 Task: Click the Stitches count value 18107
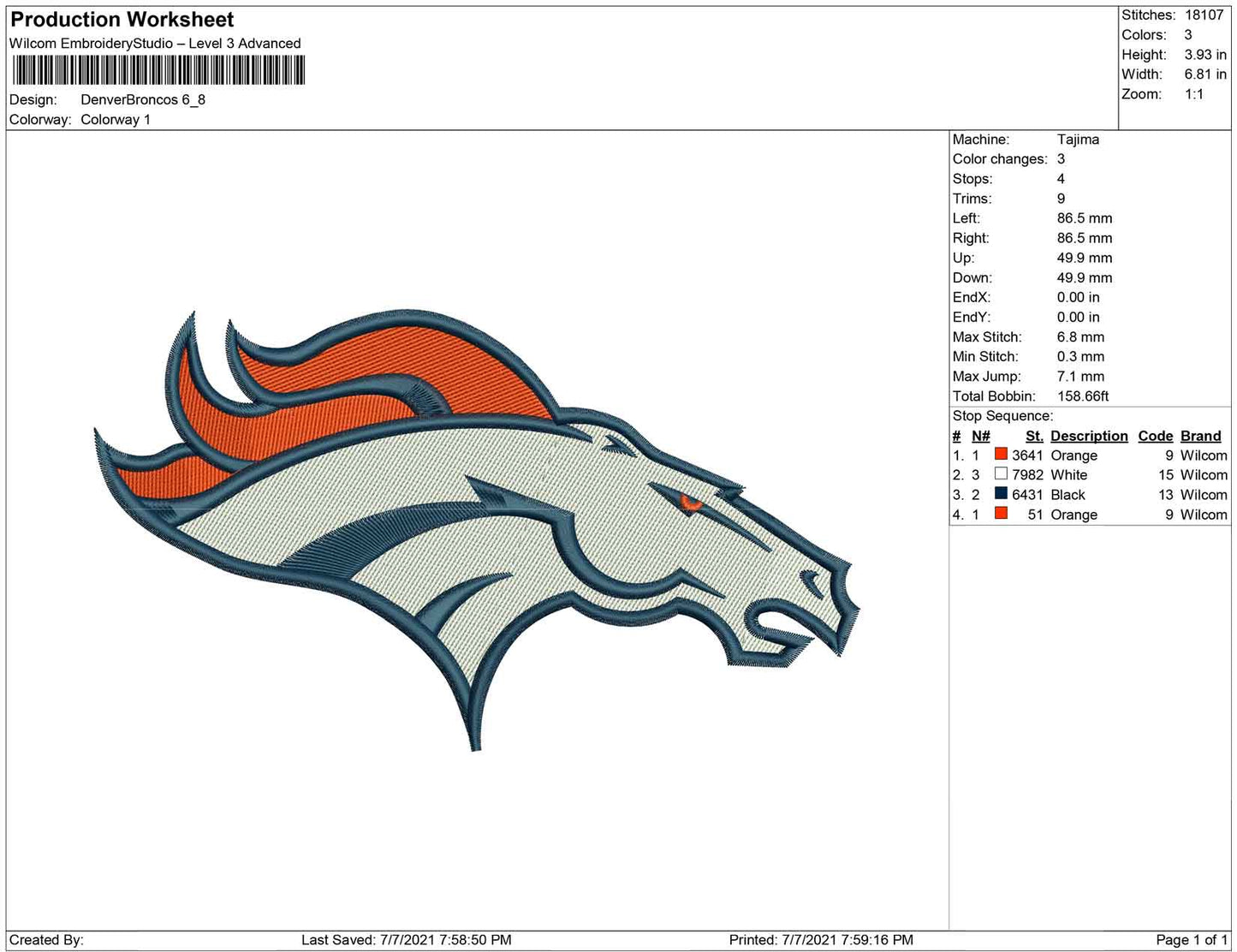point(1206,15)
